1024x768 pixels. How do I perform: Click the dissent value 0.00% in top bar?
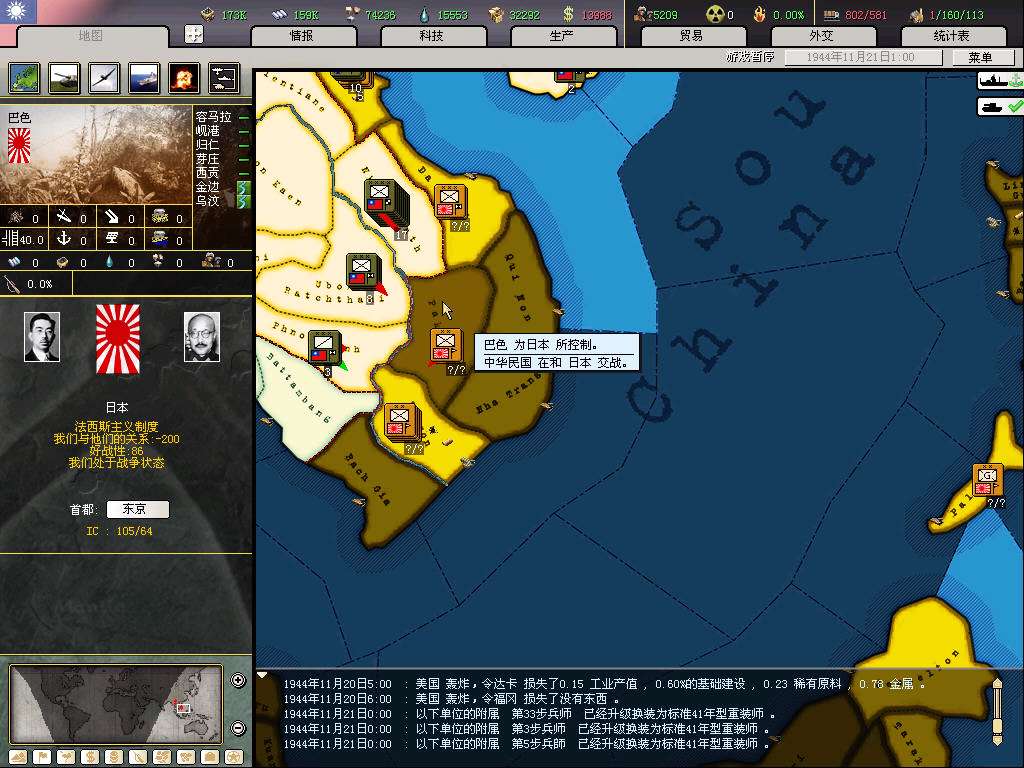tap(789, 14)
